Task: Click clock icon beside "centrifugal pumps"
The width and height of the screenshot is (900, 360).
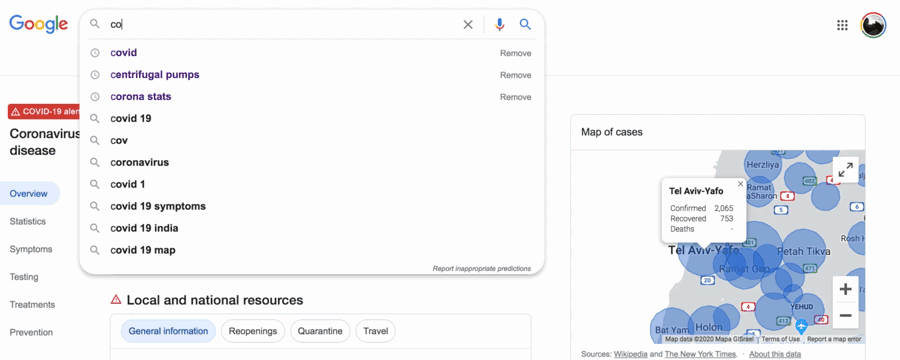Action: click(95, 75)
